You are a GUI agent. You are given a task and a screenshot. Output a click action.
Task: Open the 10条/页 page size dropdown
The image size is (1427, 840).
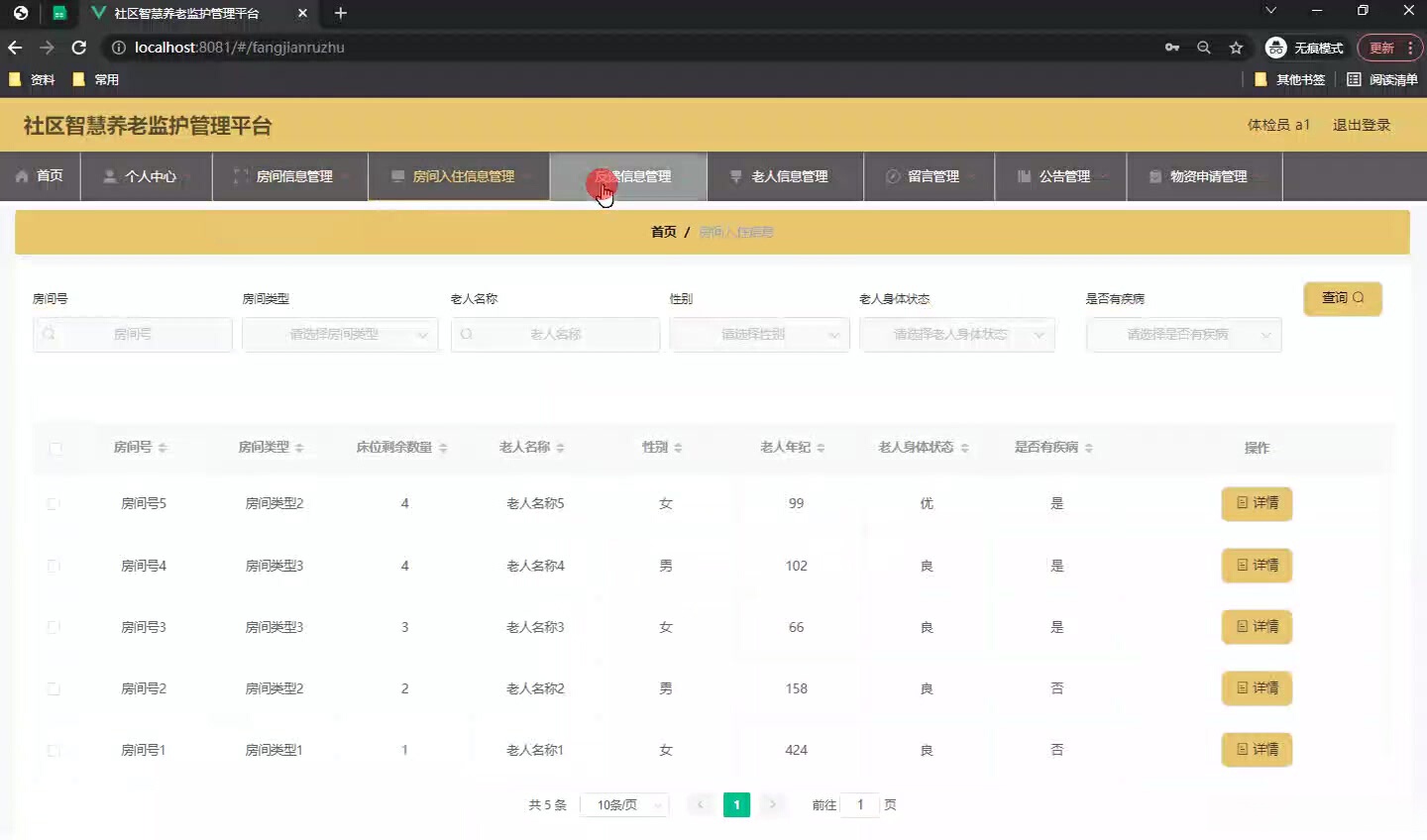[x=624, y=804]
